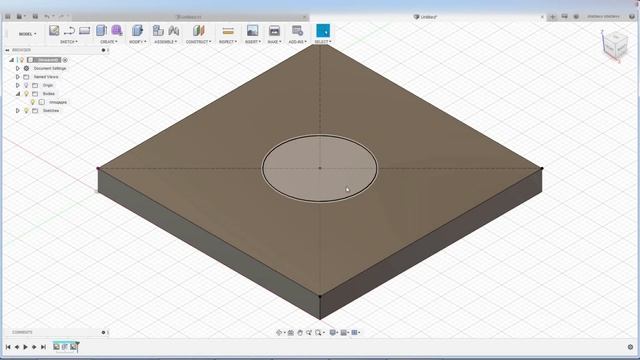The height and width of the screenshot is (360, 640).
Task: Click the Add-Ins scripts icon
Action: click(298, 31)
